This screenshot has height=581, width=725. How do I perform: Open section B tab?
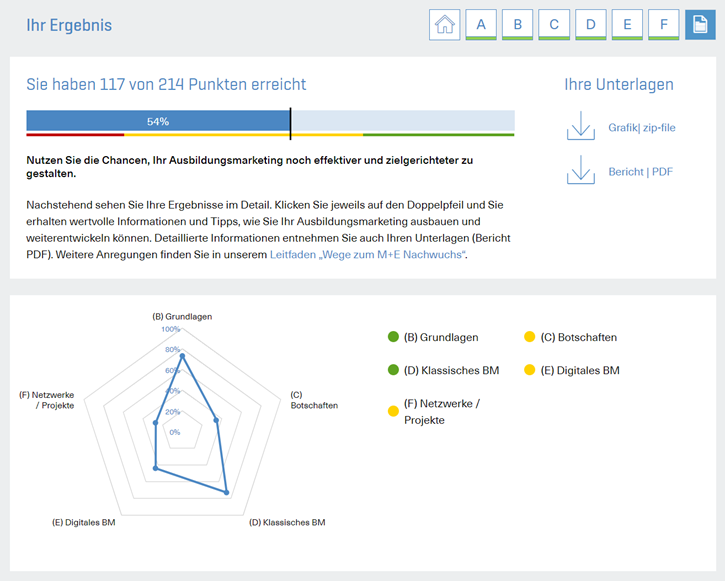(x=517, y=25)
